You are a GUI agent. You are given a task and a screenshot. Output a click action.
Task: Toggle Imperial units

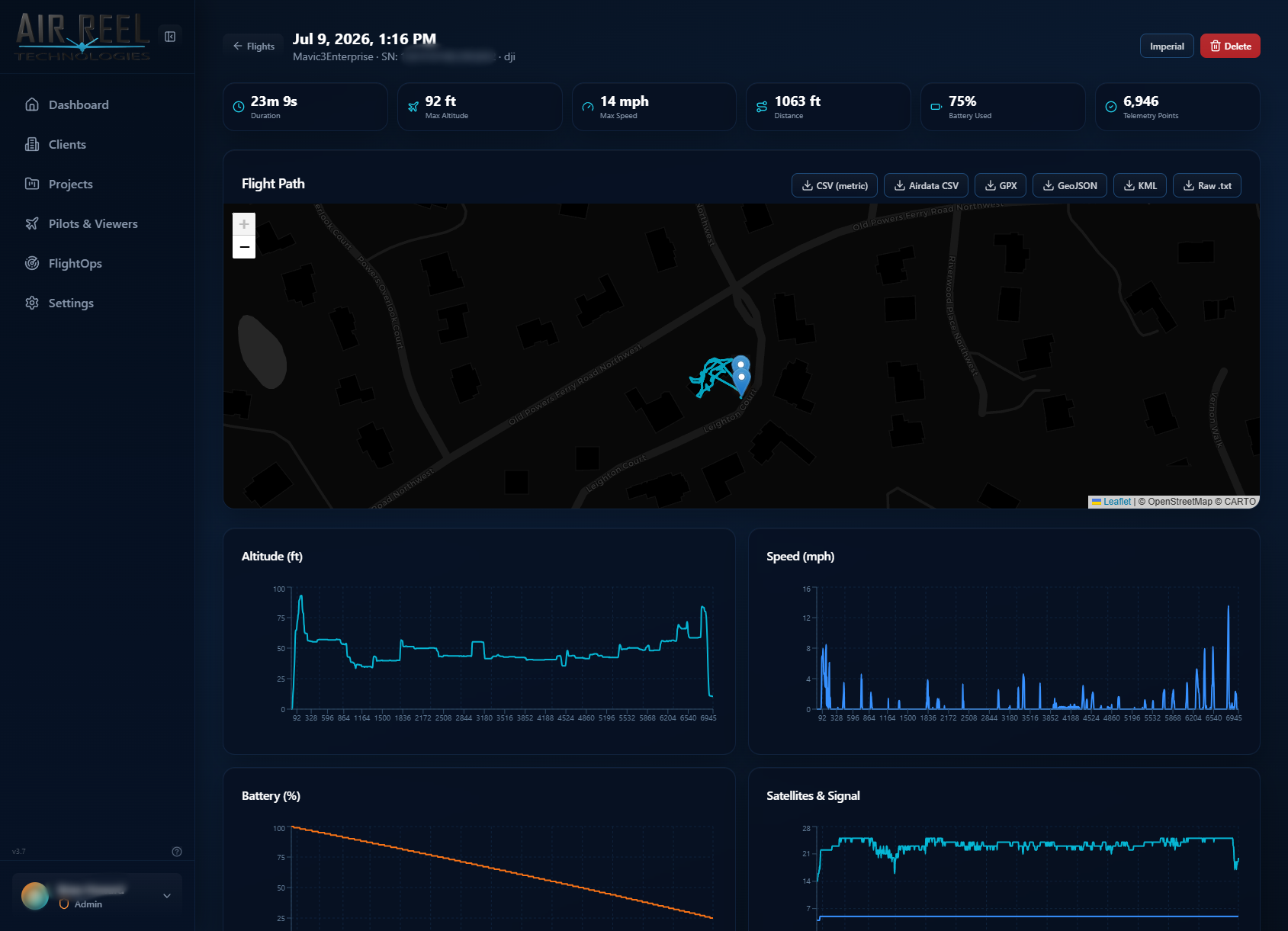point(1167,46)
